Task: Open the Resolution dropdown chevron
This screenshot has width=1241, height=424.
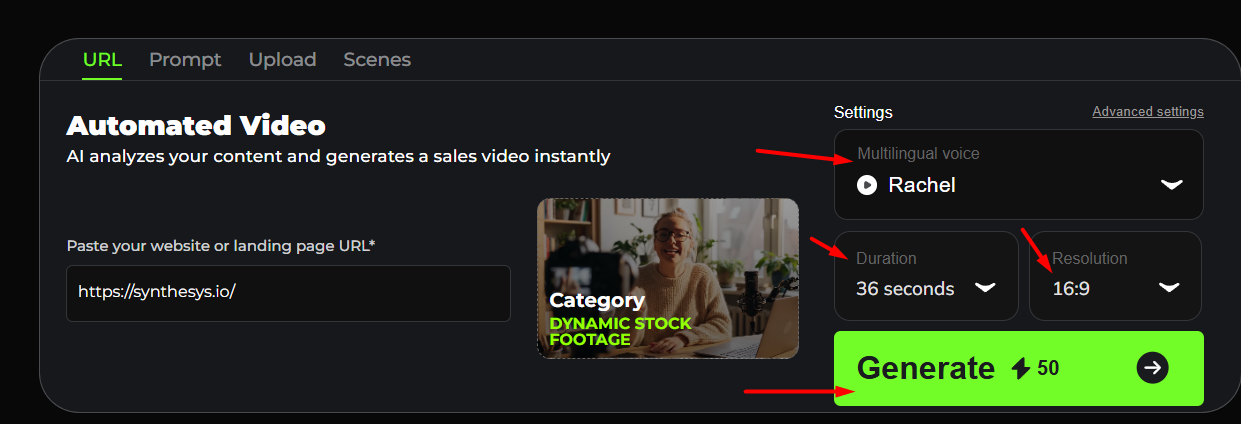Action: 1169,288
